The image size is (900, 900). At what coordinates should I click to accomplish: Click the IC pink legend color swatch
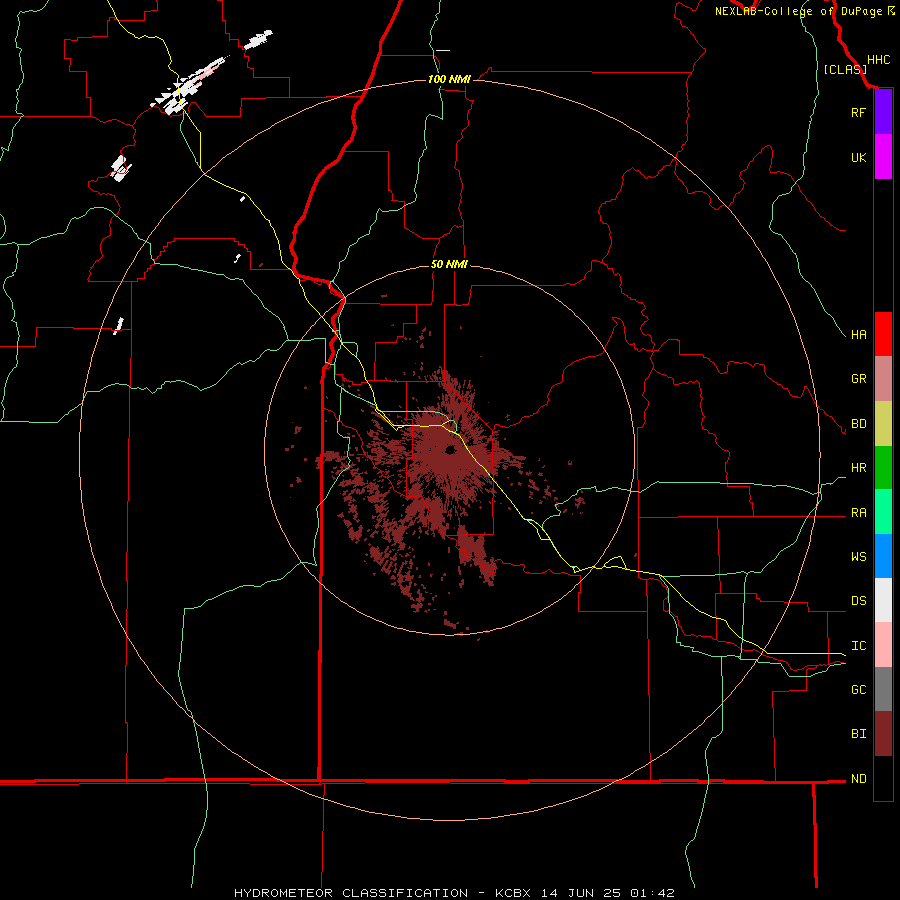pos(883,645)
